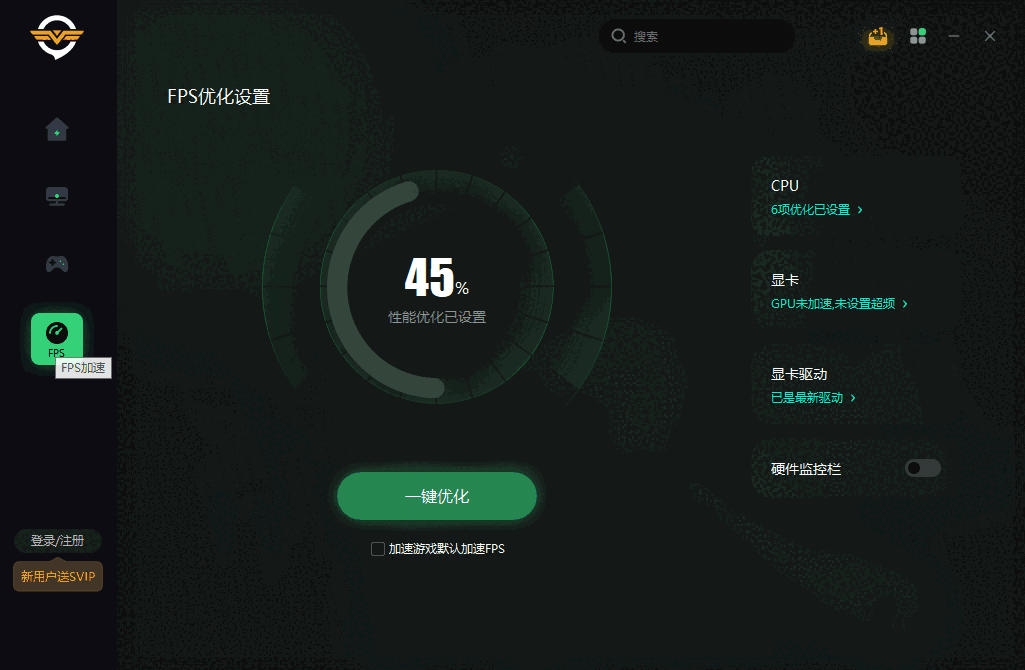The height and width of the screenshot is (670, 1025).
Task: Open the +1 rewards gift icon
Action: click(877, 35)
